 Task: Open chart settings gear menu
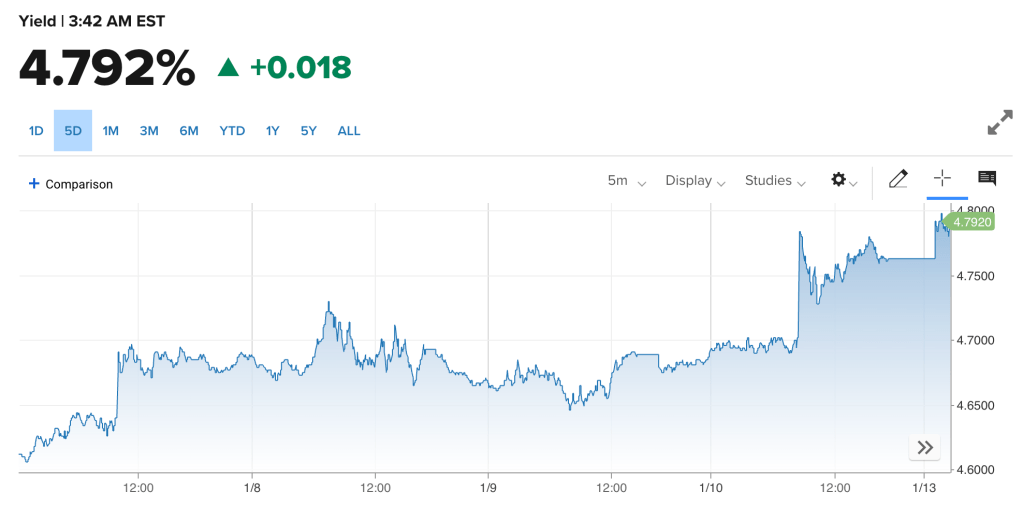tap(843, 180)
